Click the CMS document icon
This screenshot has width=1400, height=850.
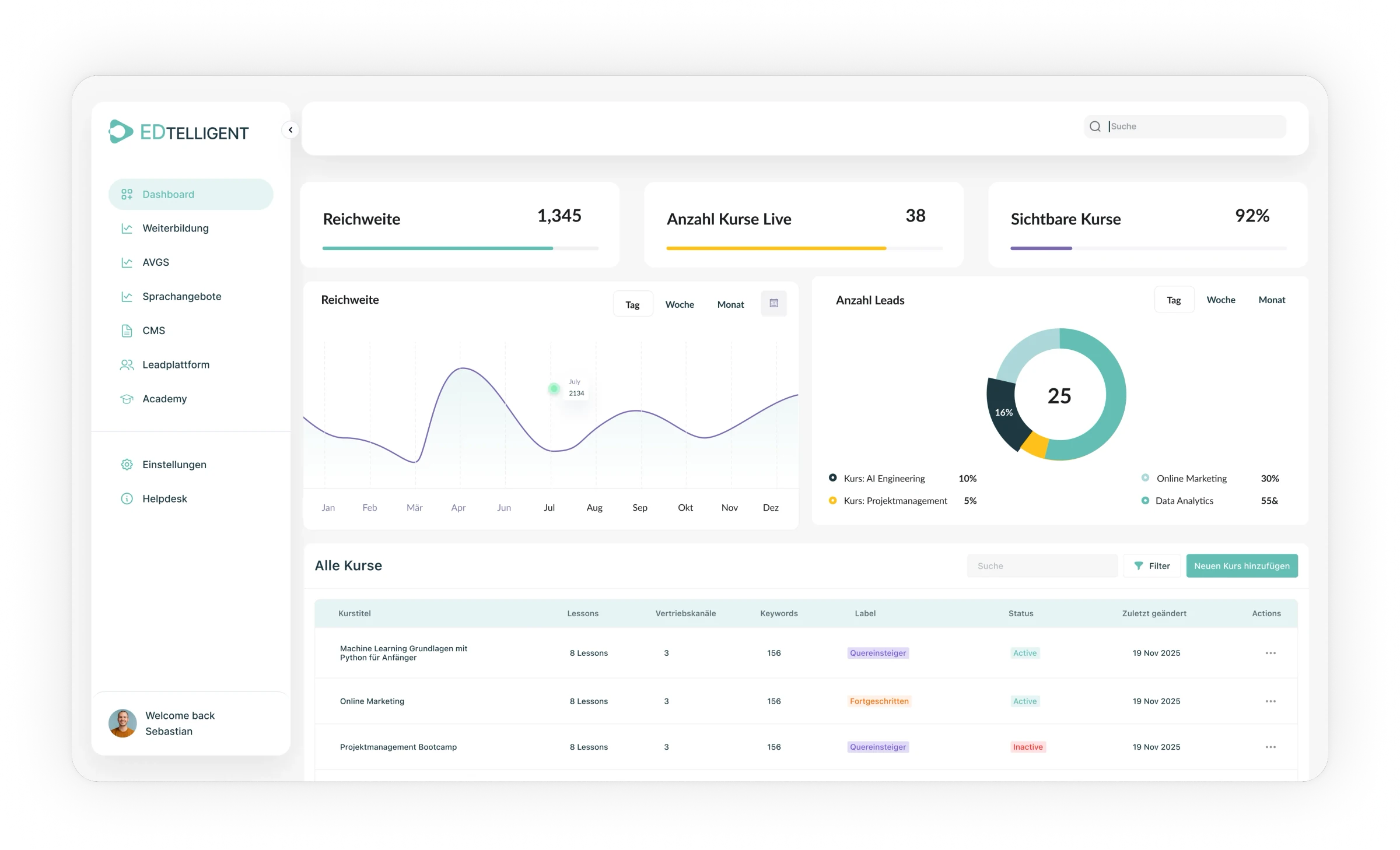click(127, 330)
